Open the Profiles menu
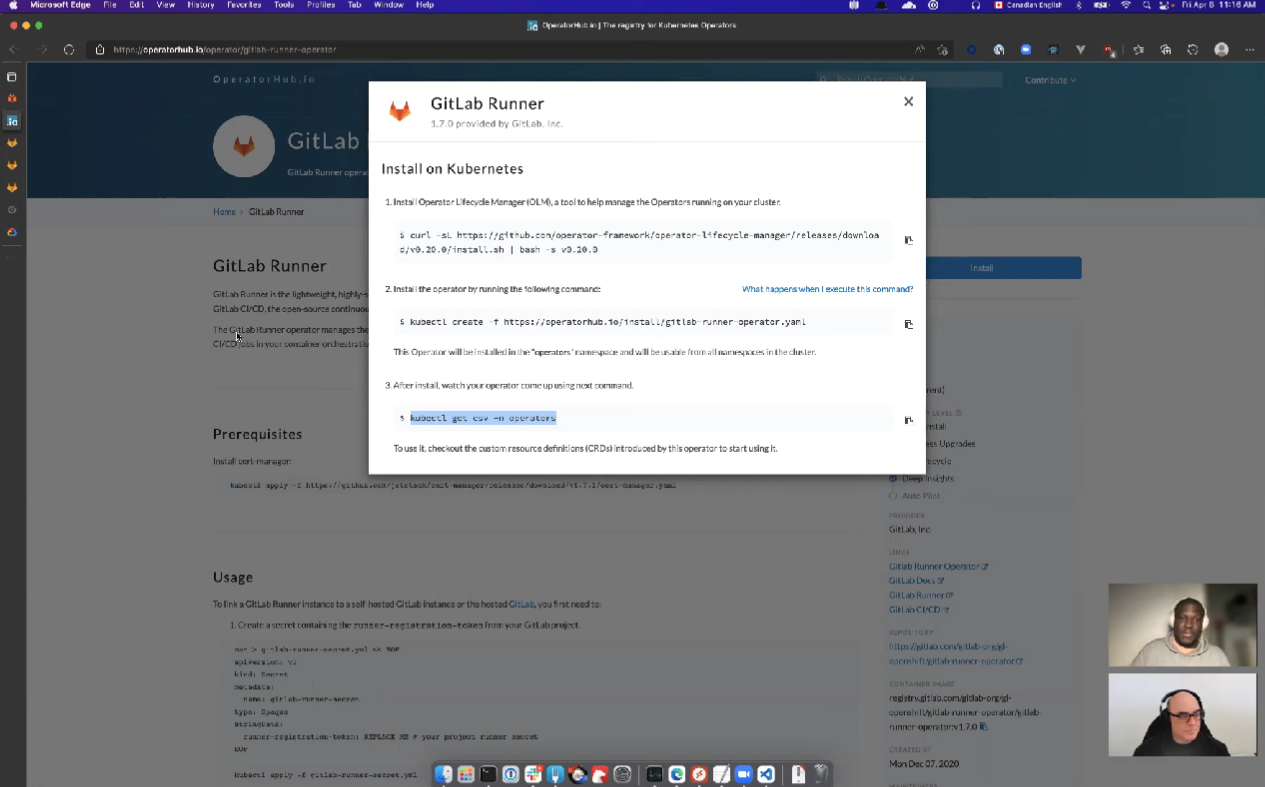The height and width of the screenshot is (787, 1265). (321, 5)
